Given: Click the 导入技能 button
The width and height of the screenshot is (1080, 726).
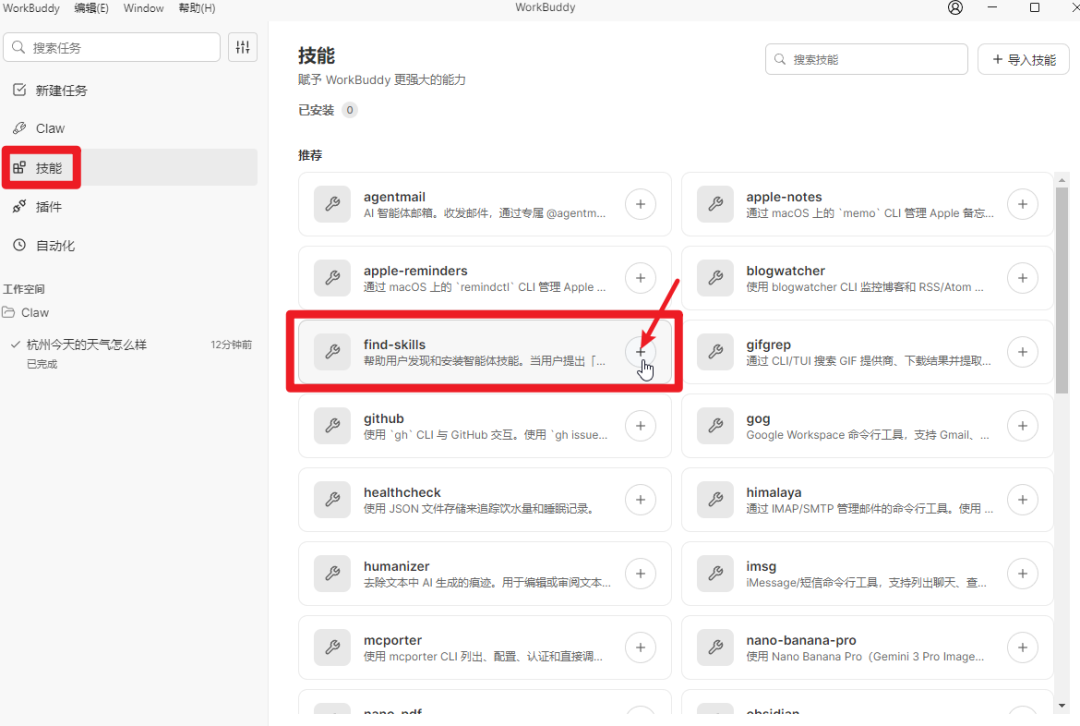Looking at the screenshot, I should click(1023, 60).
